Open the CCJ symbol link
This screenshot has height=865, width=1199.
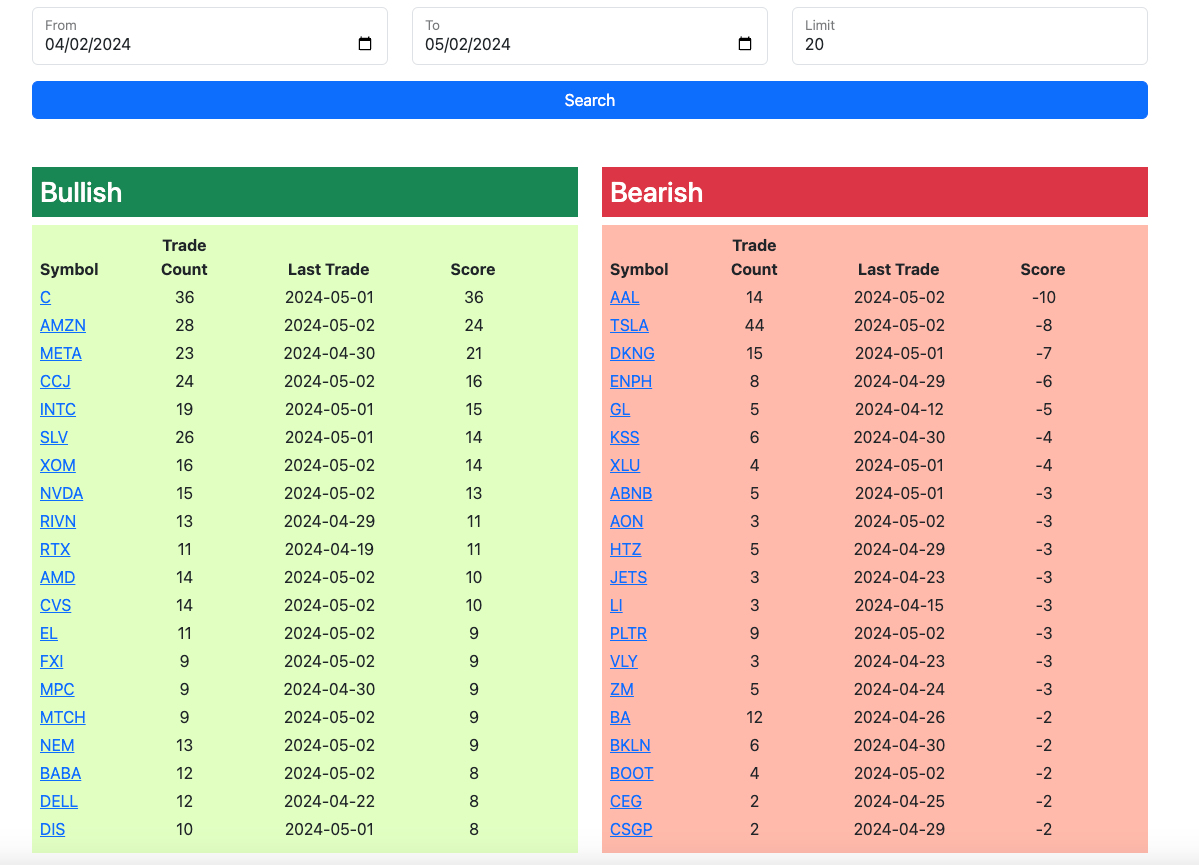click(x=55, y=382)
